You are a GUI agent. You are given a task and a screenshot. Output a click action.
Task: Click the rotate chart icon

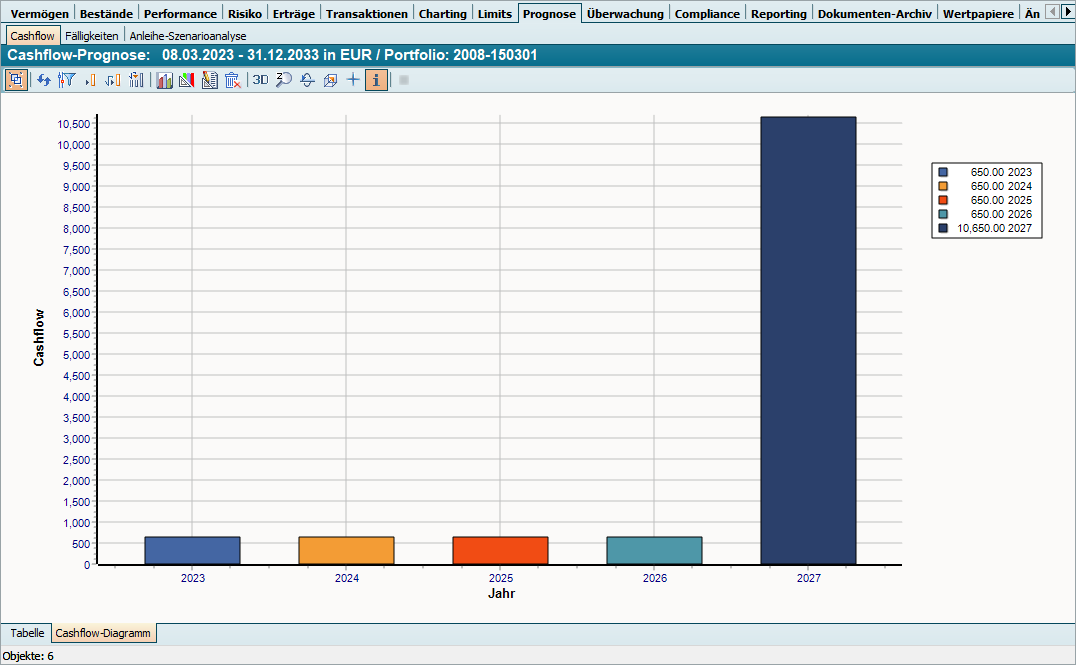click(307, 80)
